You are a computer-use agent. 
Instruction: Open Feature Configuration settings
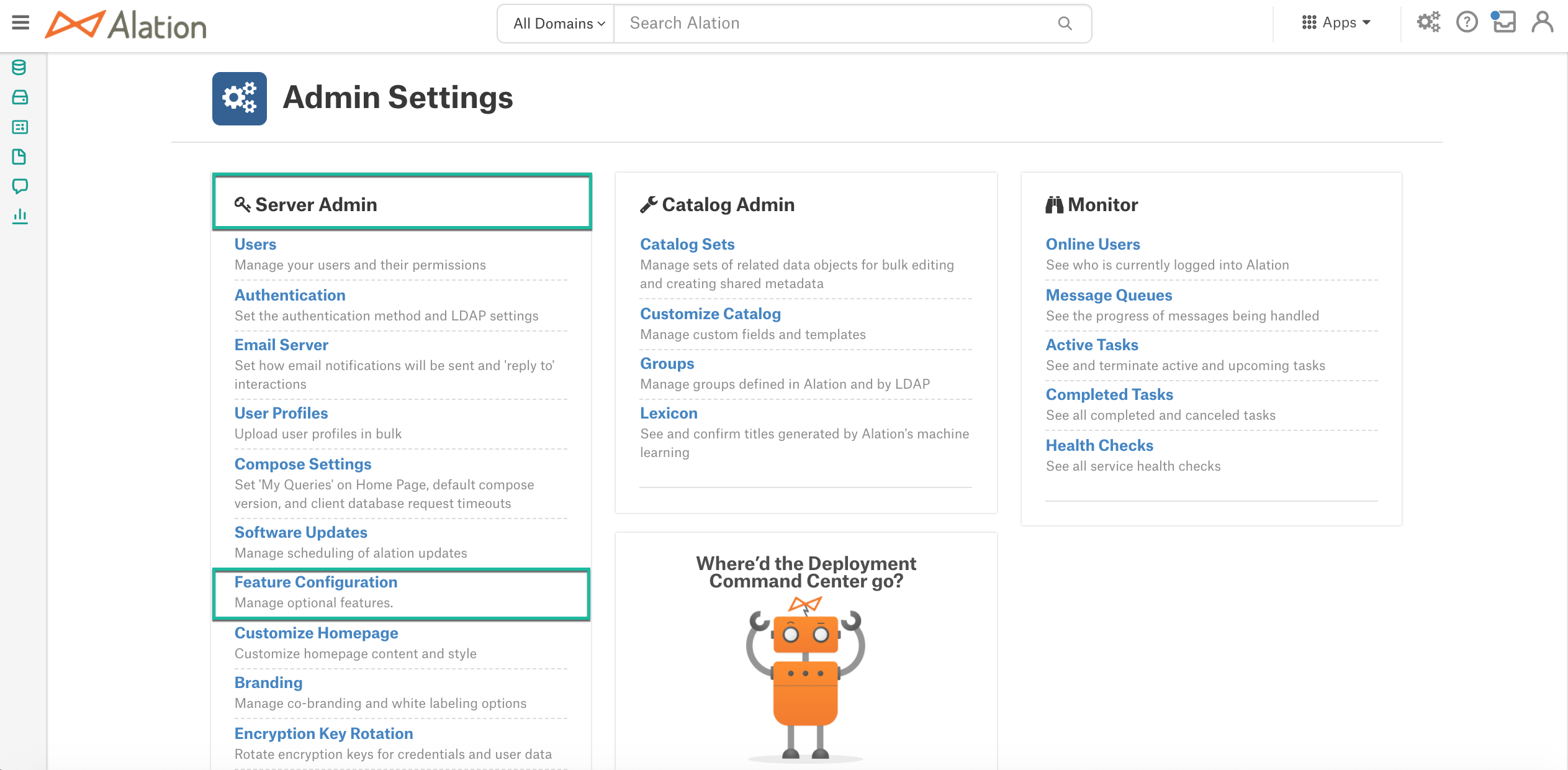click(315, 582)
